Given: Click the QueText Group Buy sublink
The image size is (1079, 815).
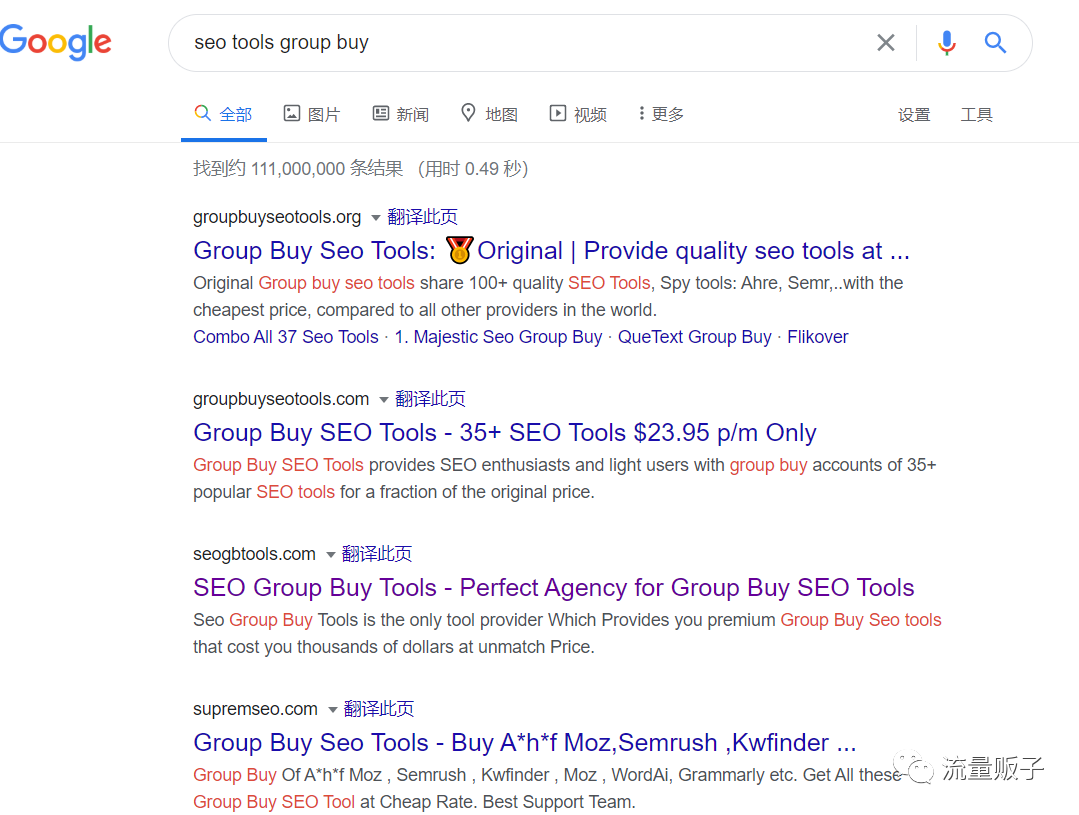Looking at the screenshot, I should click(694, 337).
